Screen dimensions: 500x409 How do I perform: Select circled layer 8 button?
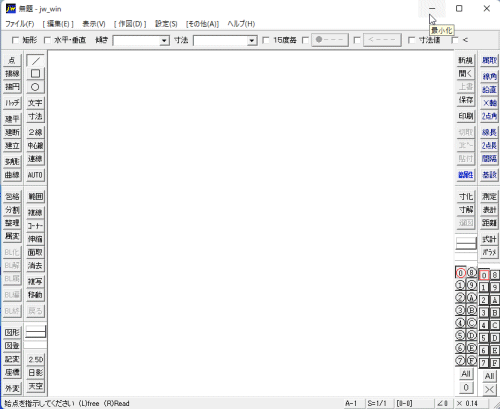[471, 273]
